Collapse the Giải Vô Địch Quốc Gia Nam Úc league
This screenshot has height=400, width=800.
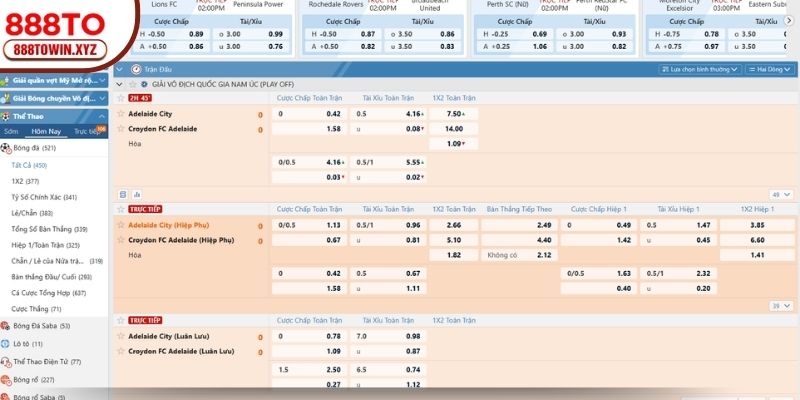tap(119, 84)
